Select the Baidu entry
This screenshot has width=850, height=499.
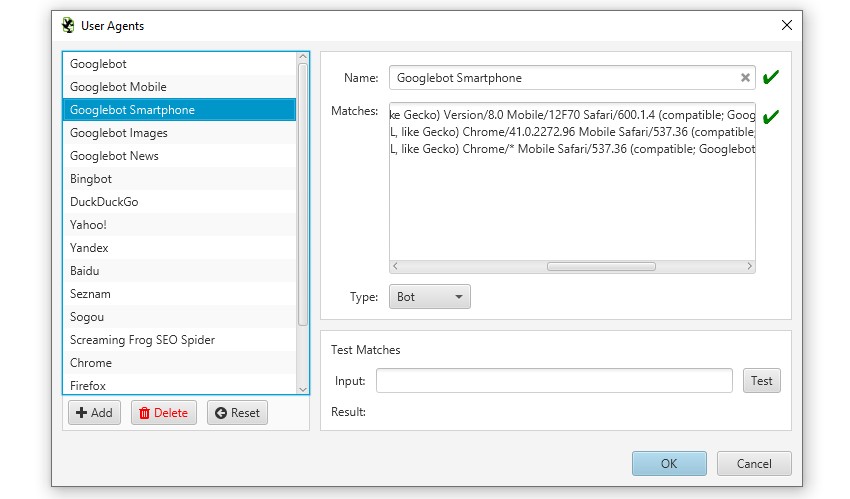(x=179, y=271)
